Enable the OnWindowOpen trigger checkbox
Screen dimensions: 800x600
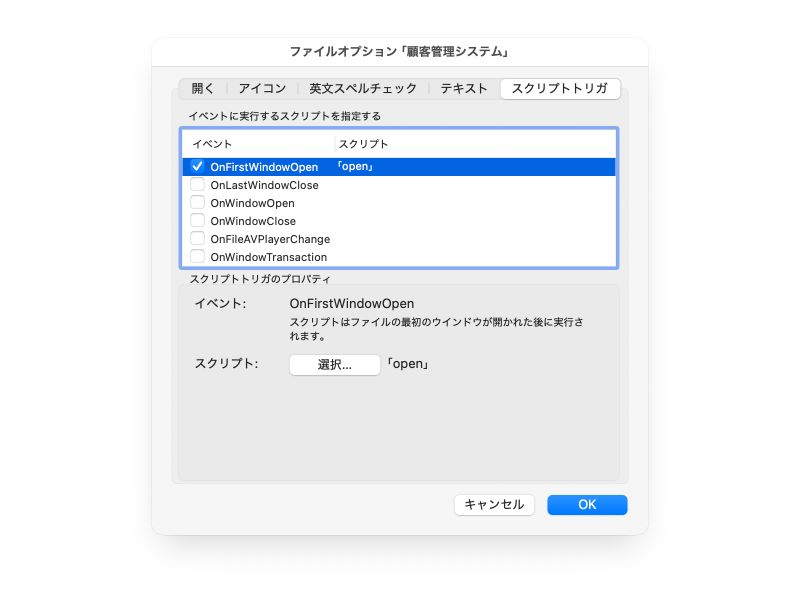(x=197, y=203)
